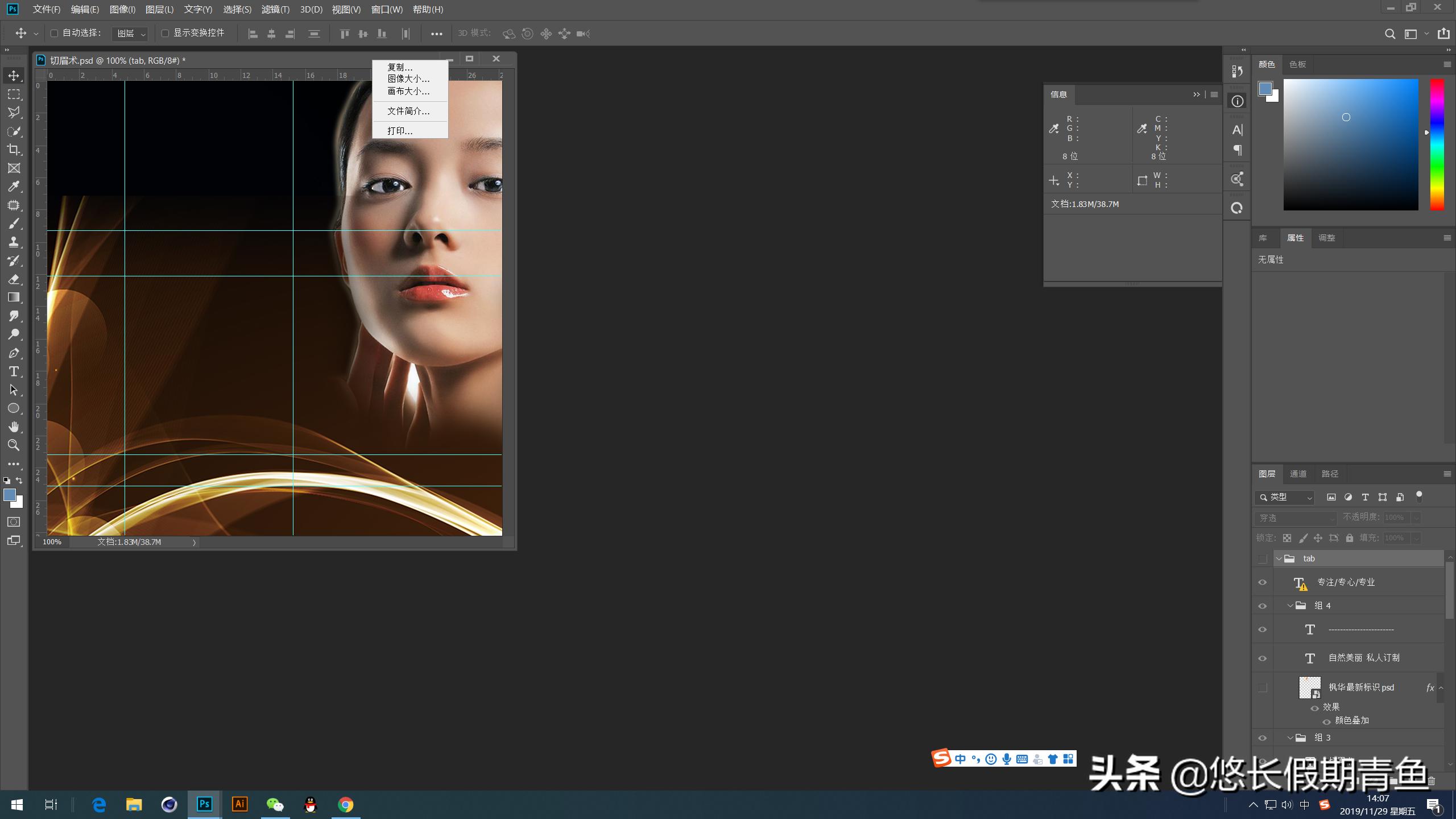Image resolution: width=1456 pixels, height=819 pixels.
Task: Enable the 自动选择 checkbox in options bar
Action: [x=54, y=32]
